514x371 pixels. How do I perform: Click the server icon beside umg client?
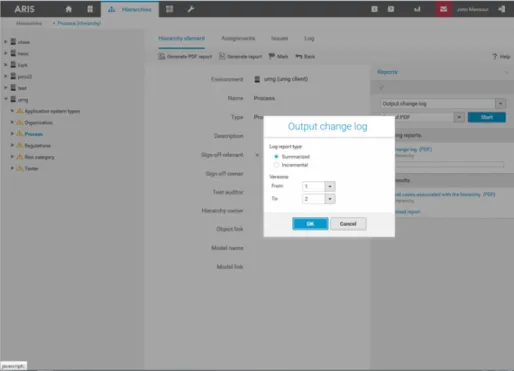coord(257,79)
